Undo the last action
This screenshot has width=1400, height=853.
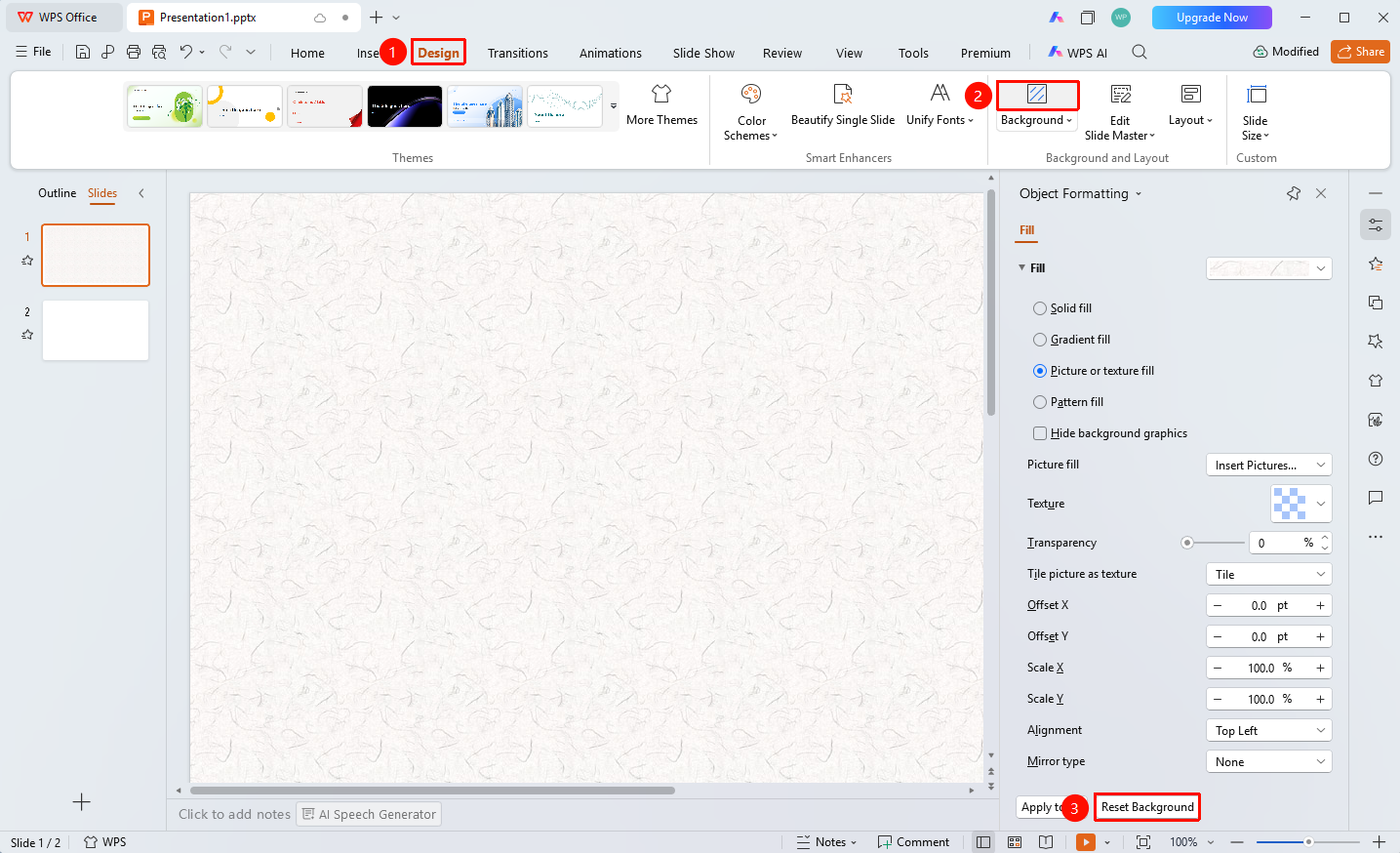(185, 52)
